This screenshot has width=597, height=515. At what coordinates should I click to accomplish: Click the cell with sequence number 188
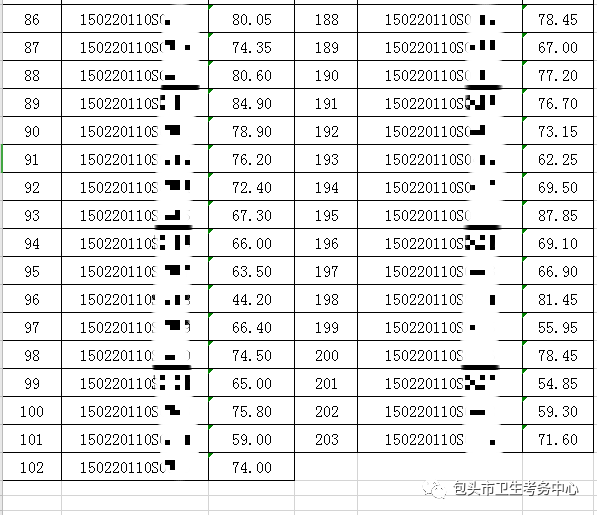point(326,19)
